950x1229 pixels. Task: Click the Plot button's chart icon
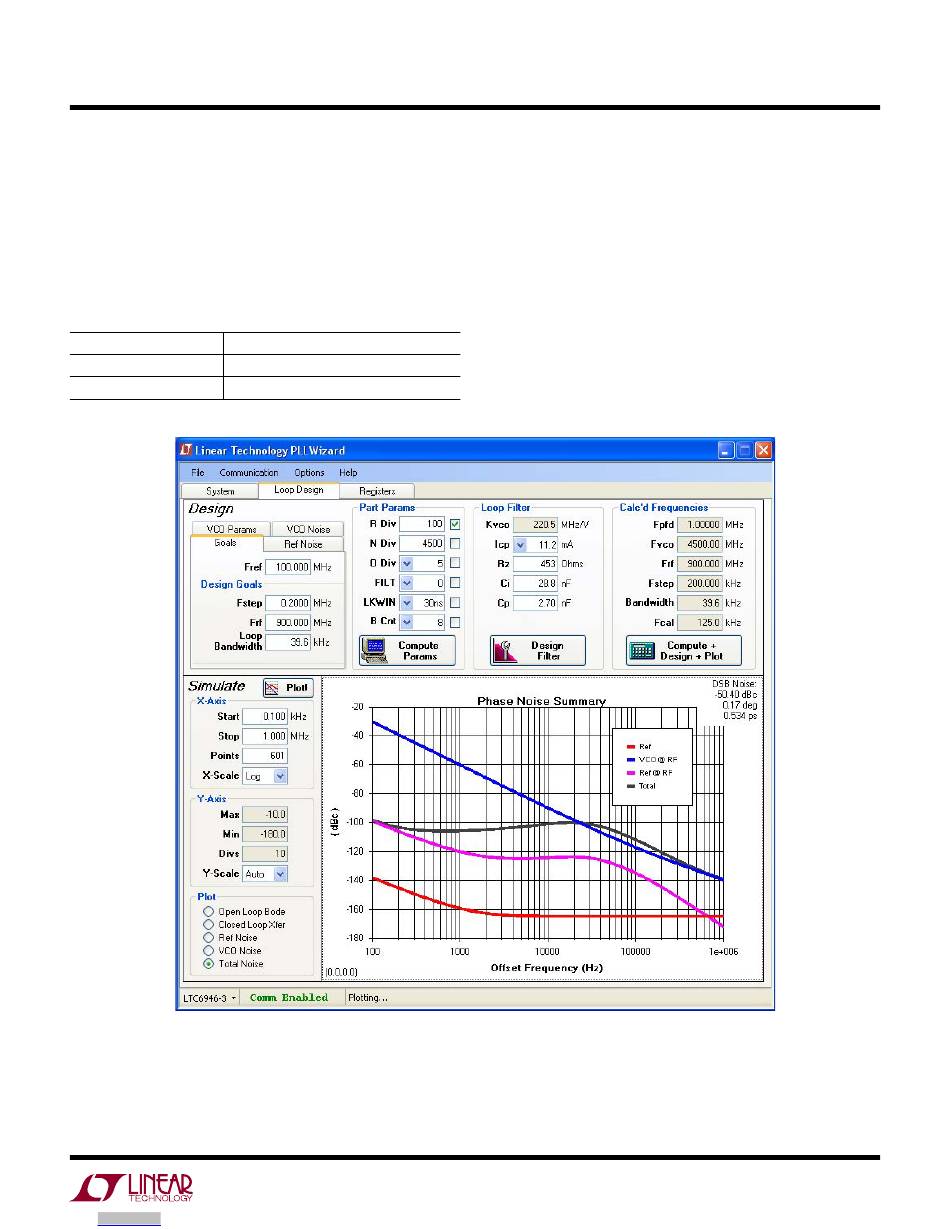[273, 688]
